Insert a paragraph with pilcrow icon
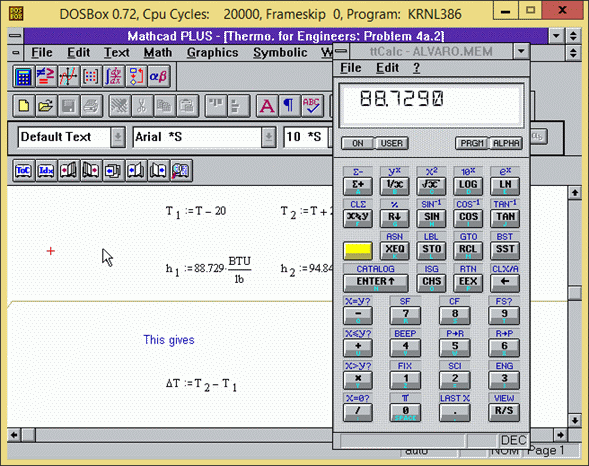The height and width of the screenshot is (466, 589). 289,106
